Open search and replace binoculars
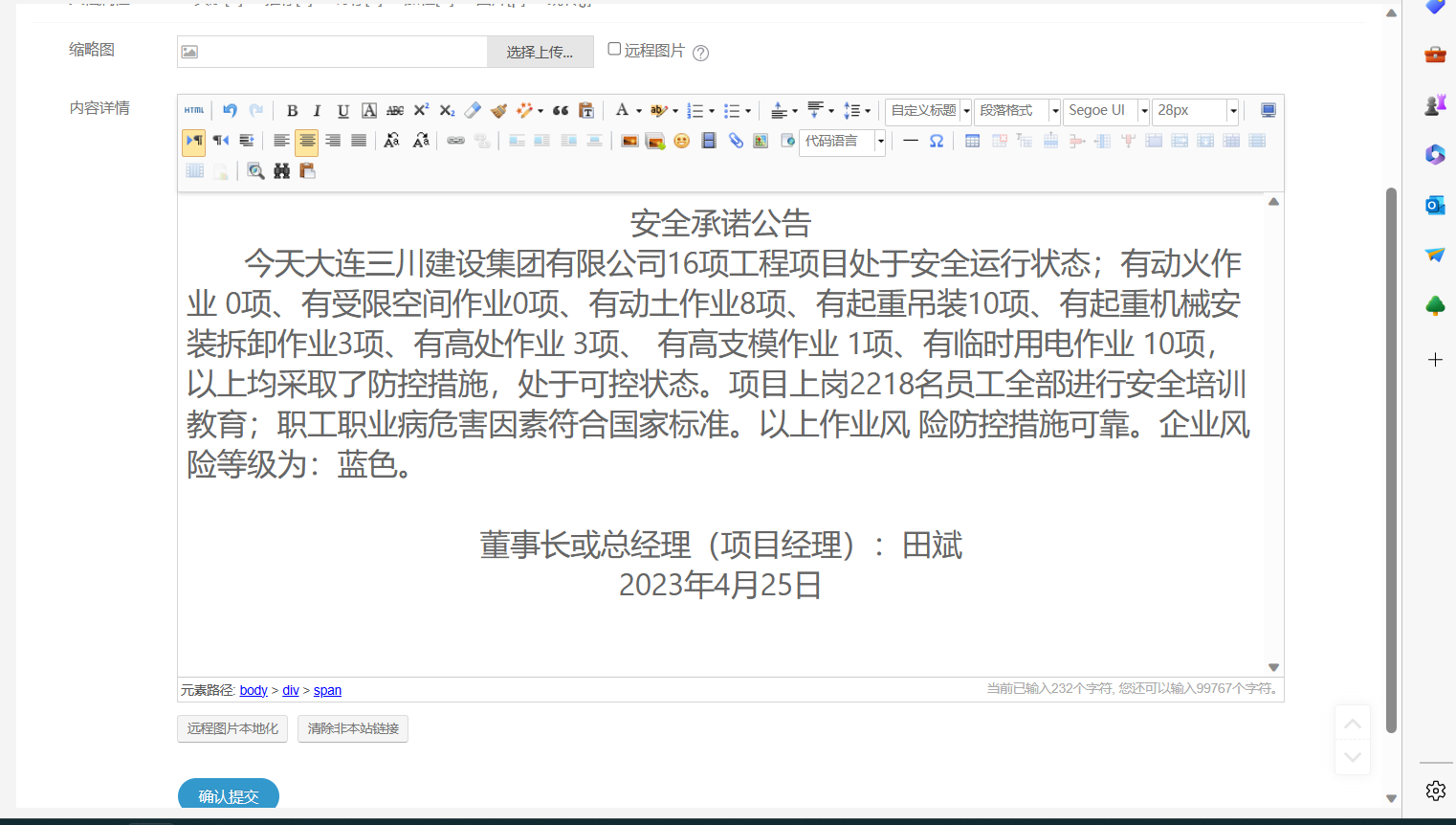Image resolution: width=1456 pixels, height=825 pixels. click(281, 171)
